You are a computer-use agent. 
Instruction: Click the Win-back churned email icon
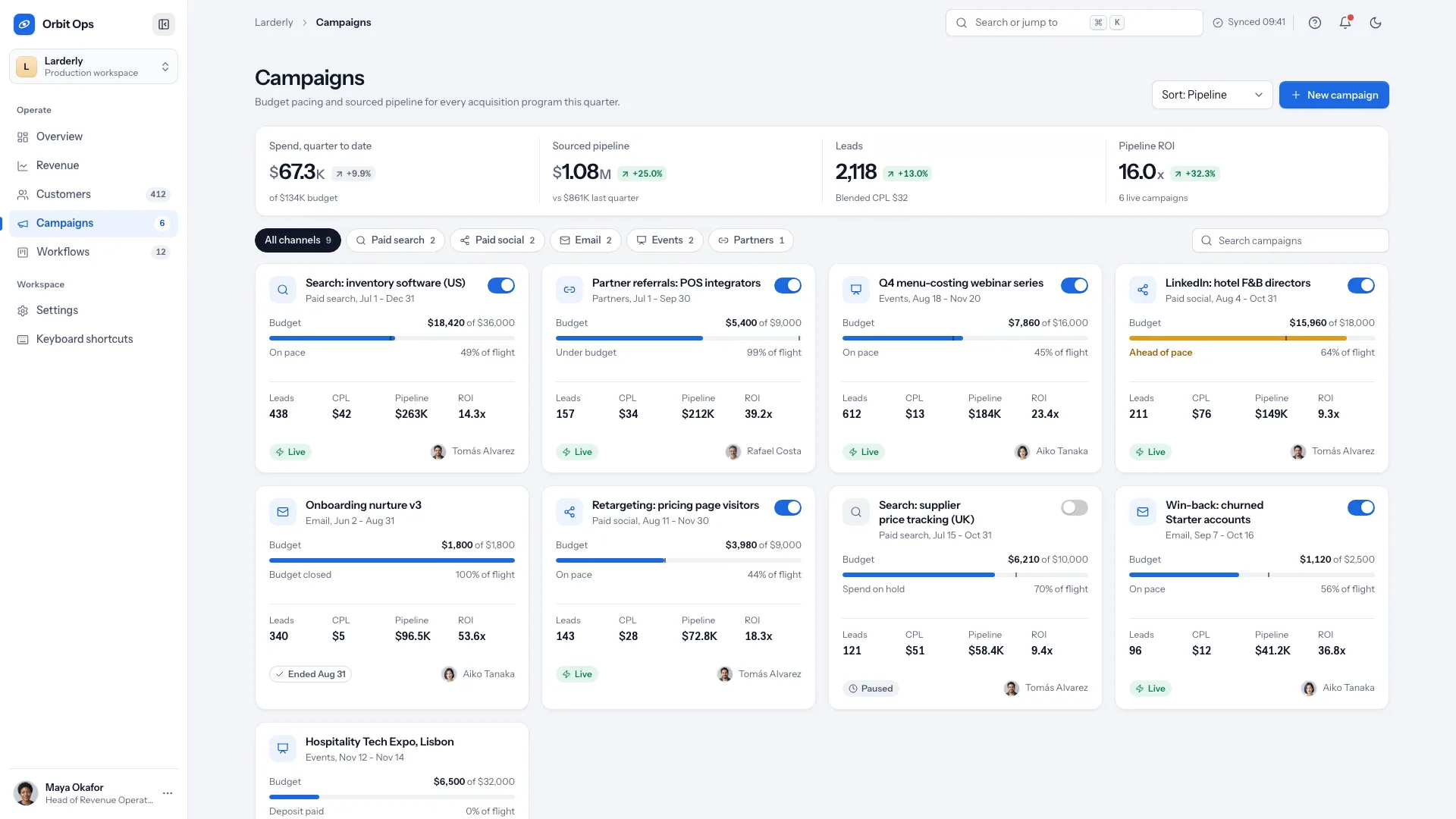point(1143,512)
